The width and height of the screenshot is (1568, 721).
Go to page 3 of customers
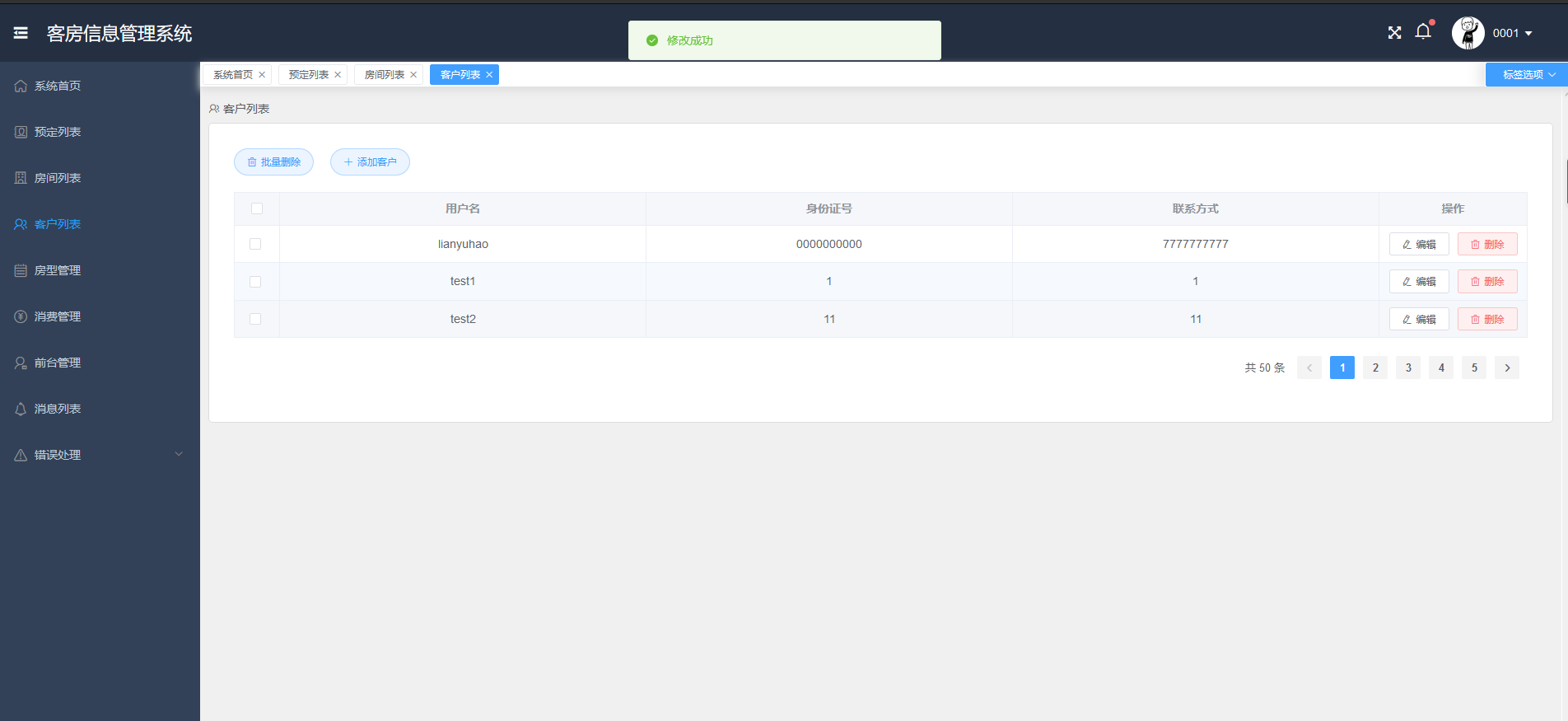coord(1408,368)
